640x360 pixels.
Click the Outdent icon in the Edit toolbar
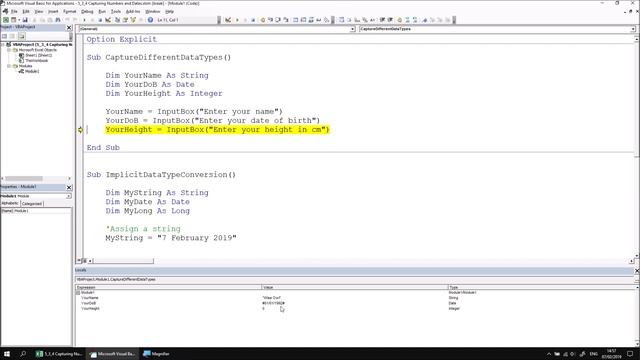pyautogui.click(x=390, y=20)
